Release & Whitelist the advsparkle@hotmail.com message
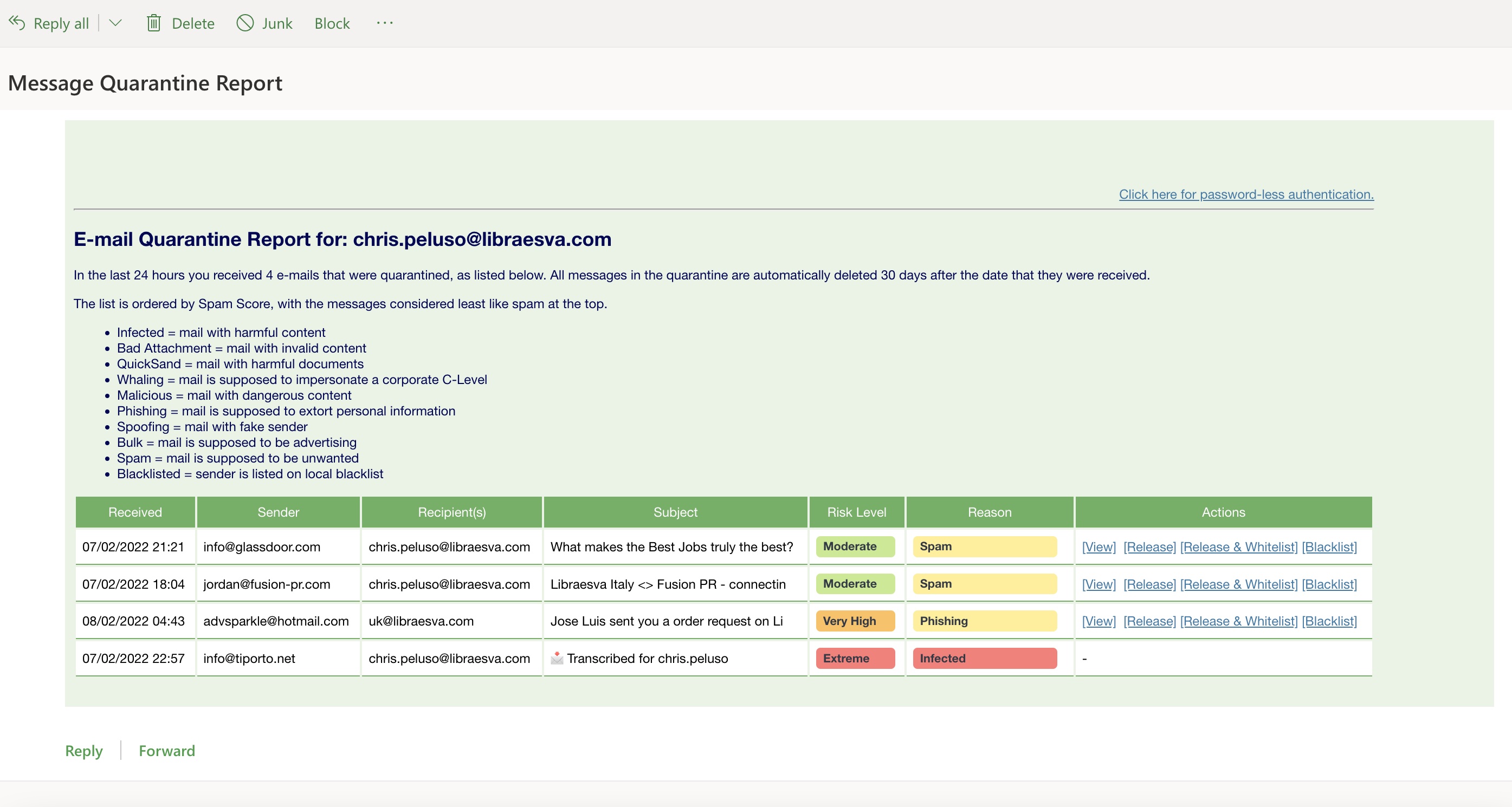1512x807 pixels. coord(1238,621)
